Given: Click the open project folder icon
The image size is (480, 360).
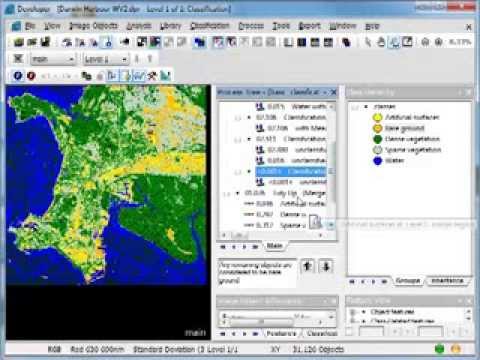Looking at the screenshot, I should click(32, 42).
